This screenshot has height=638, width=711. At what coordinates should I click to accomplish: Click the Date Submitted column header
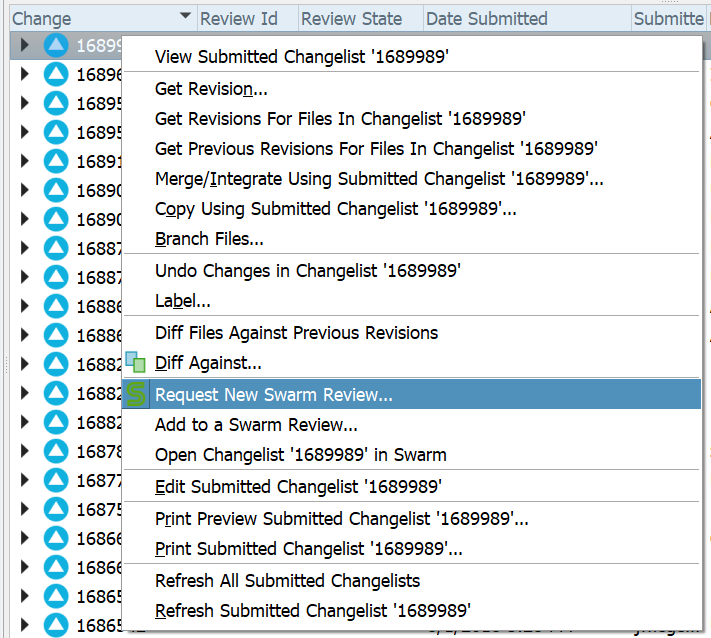point(486,18)
